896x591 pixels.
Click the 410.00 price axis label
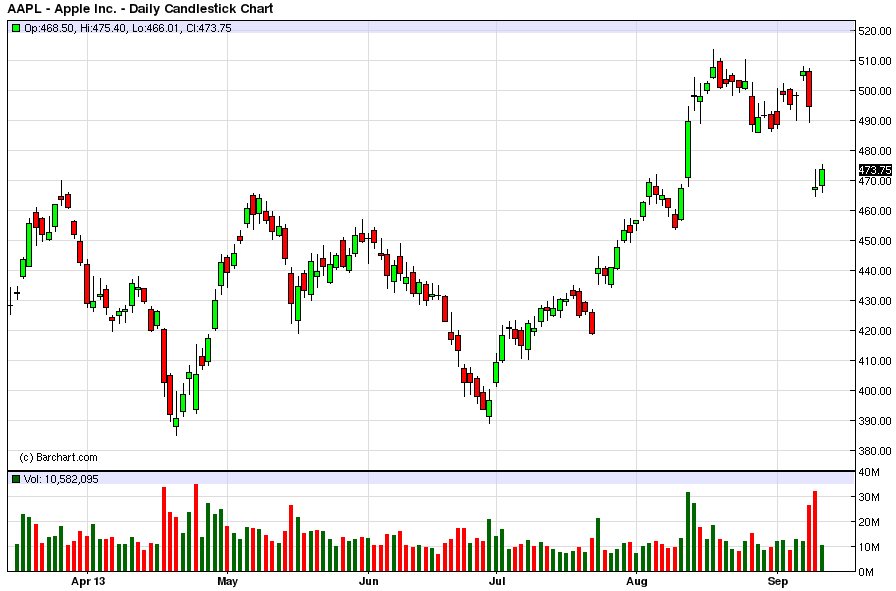point(875,361)
